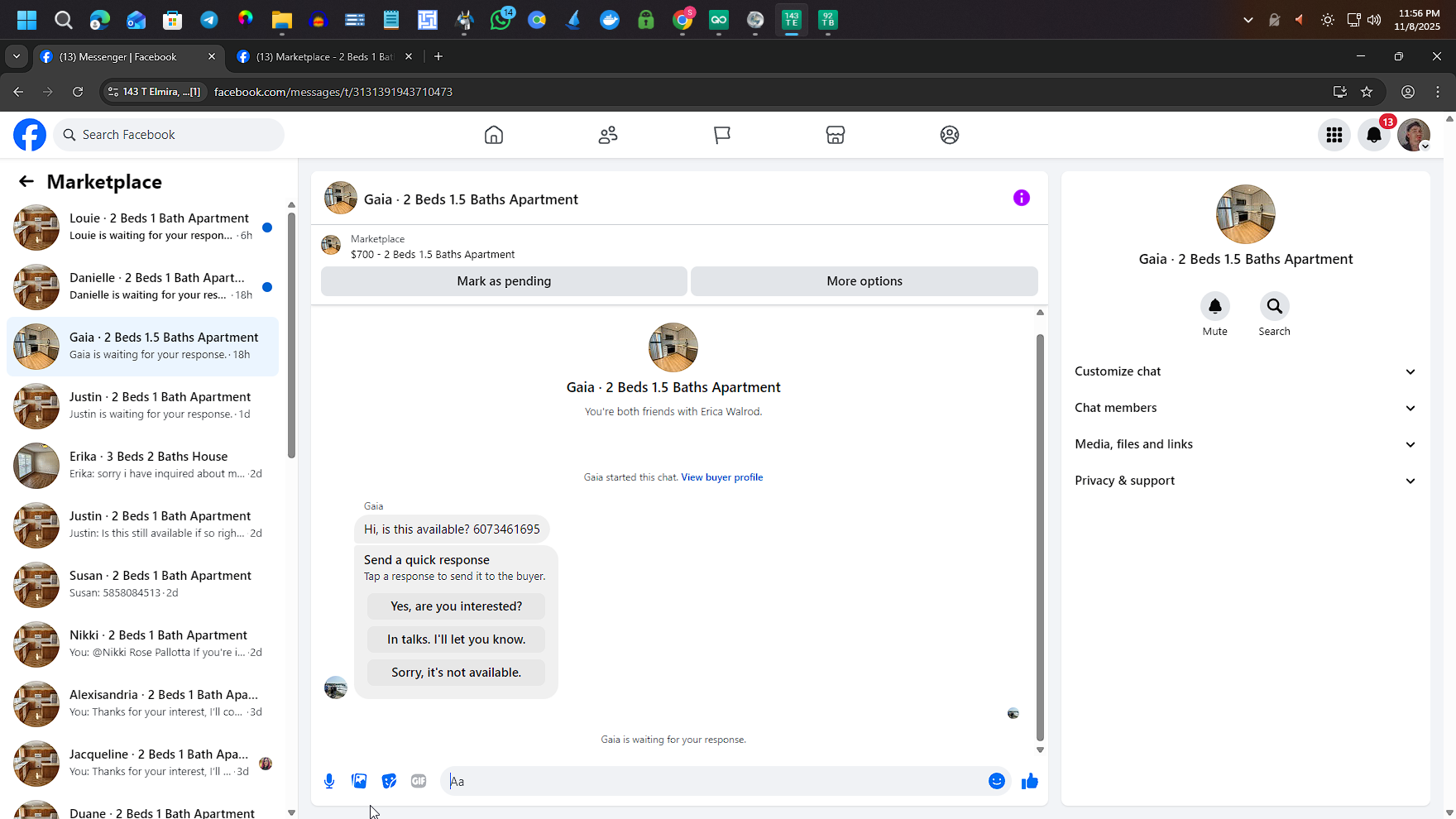Open the browser three-dot menu
1456x819 pixels.
(1438, 92)
